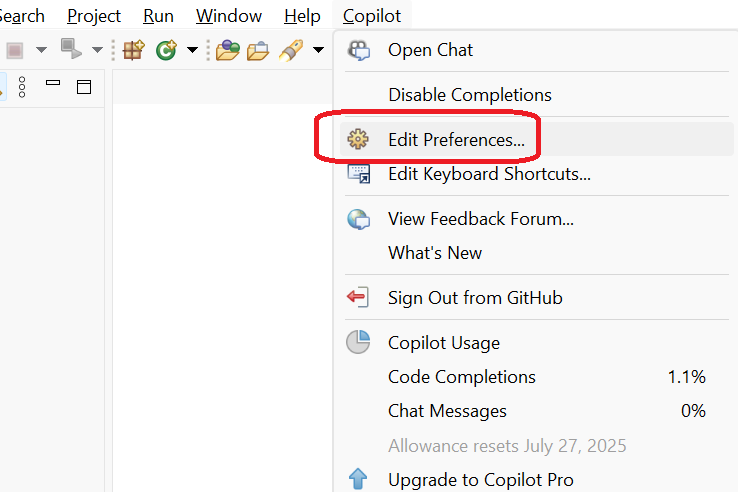
Task: Click Copilot Usage menu entry
Action: (537, 342)
